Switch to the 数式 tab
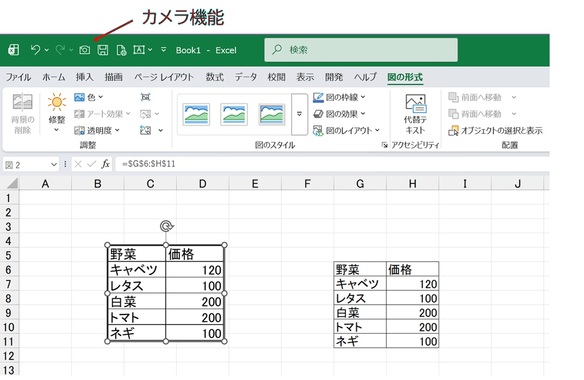This screenshot has height=380, width=584. (215, 77)
